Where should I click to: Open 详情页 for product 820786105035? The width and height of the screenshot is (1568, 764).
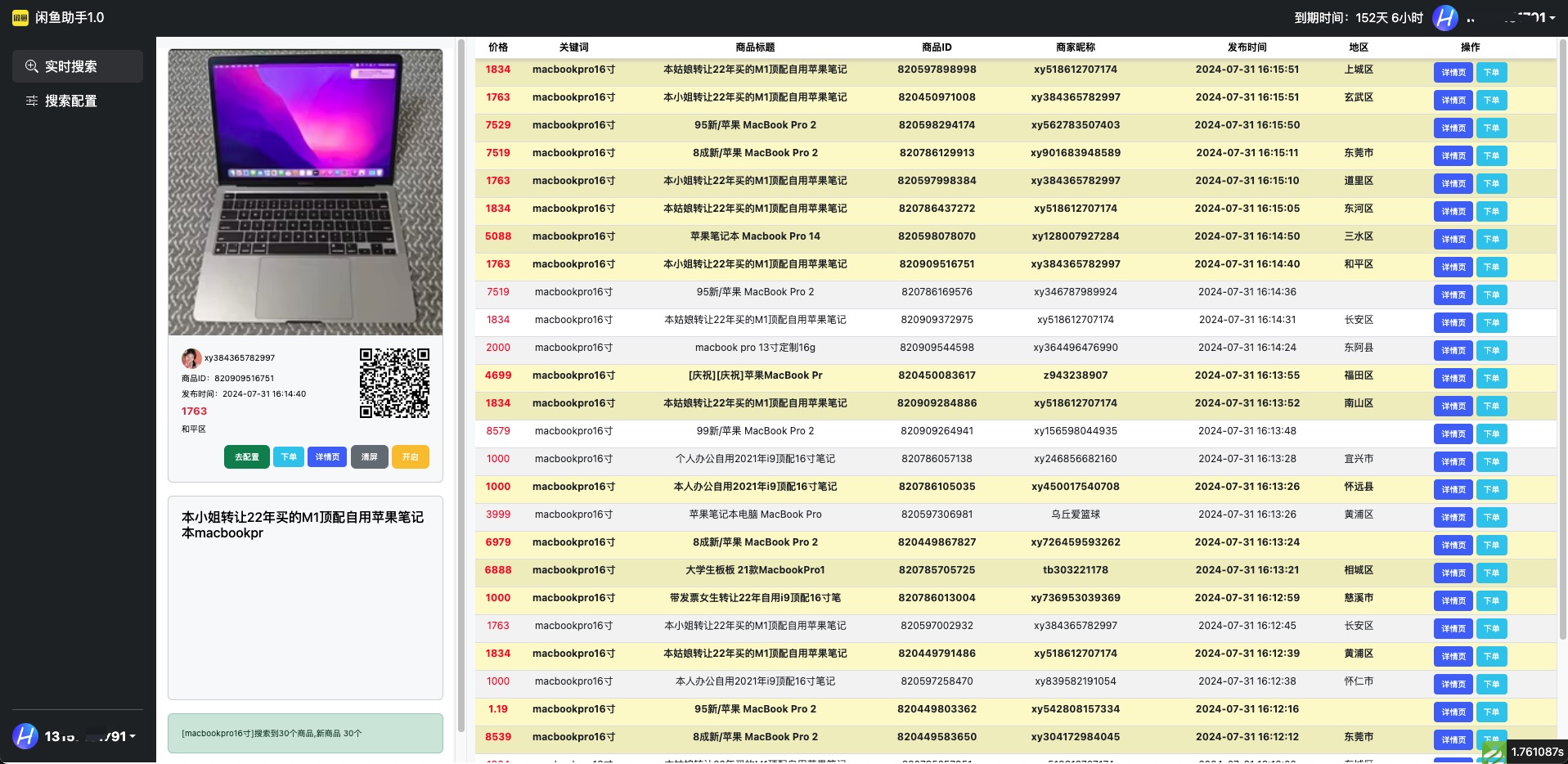click(1453, 490)
